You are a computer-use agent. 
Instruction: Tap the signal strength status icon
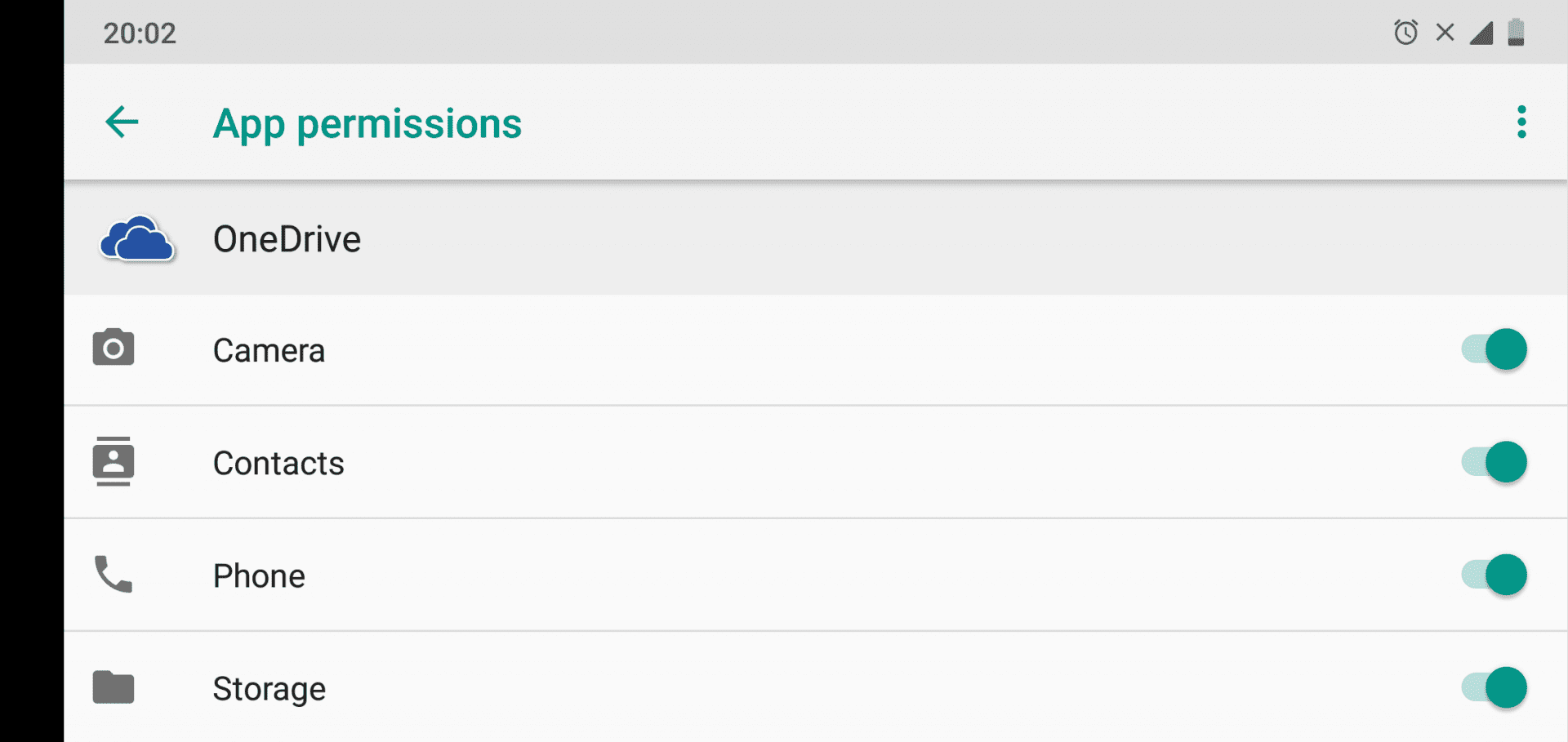[x=1481, y=33]
